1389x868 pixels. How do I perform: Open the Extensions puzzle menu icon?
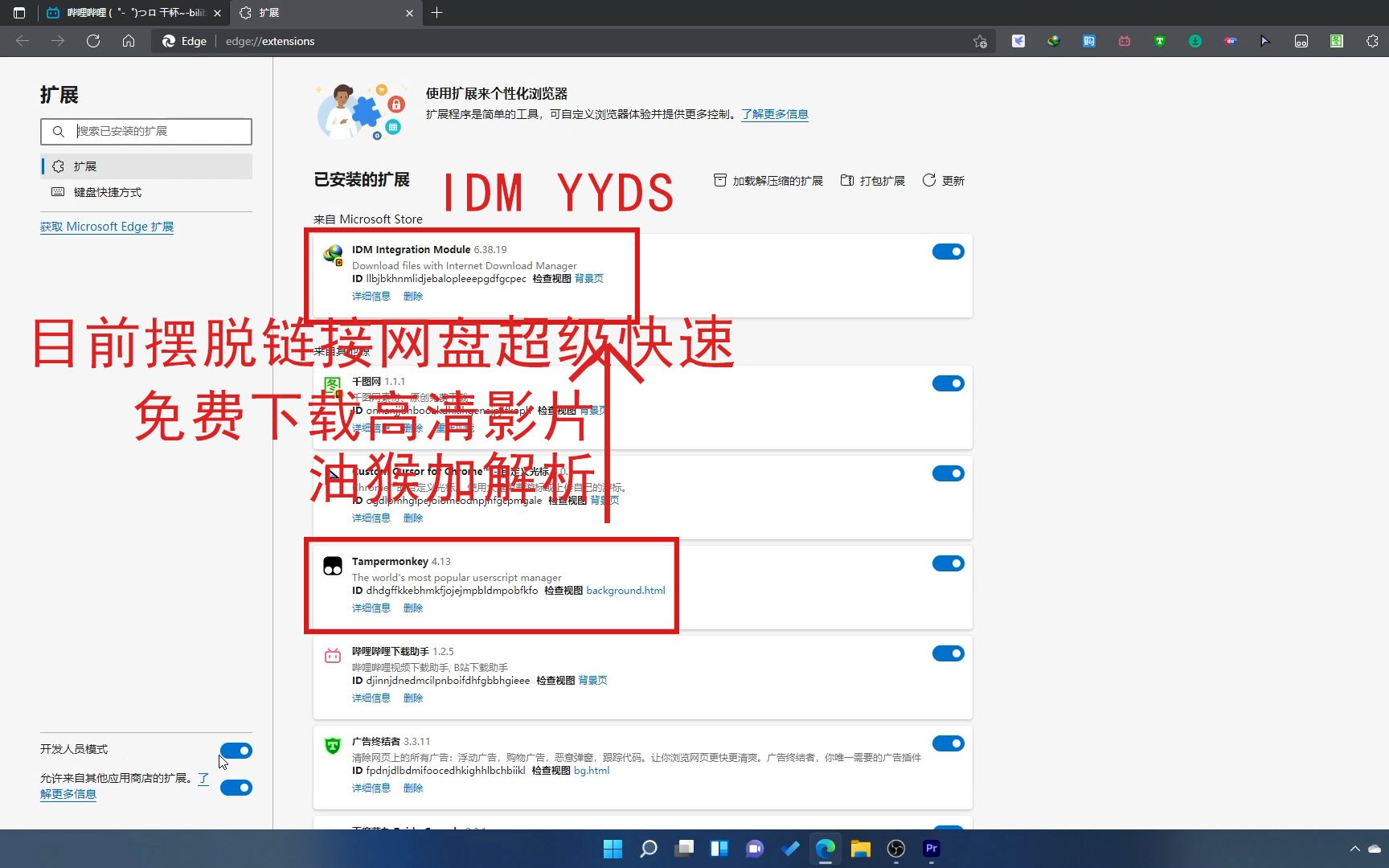click(x=1372, y=41)
